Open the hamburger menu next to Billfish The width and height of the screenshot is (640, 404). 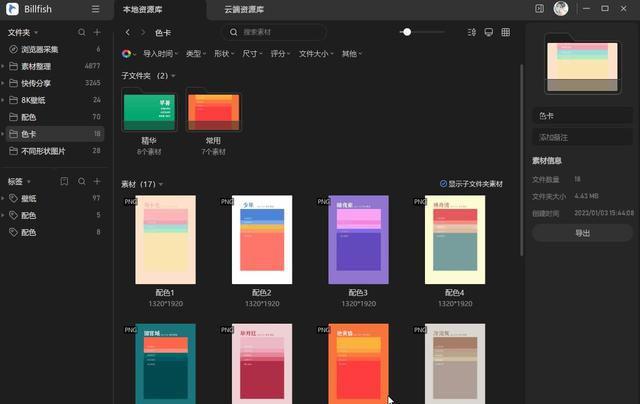[96, 9]
